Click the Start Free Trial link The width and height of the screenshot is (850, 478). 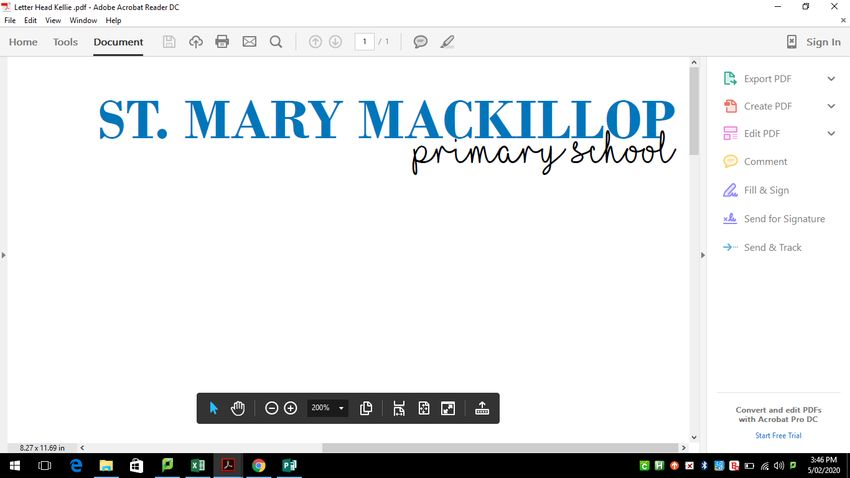(x=778, y=435)
